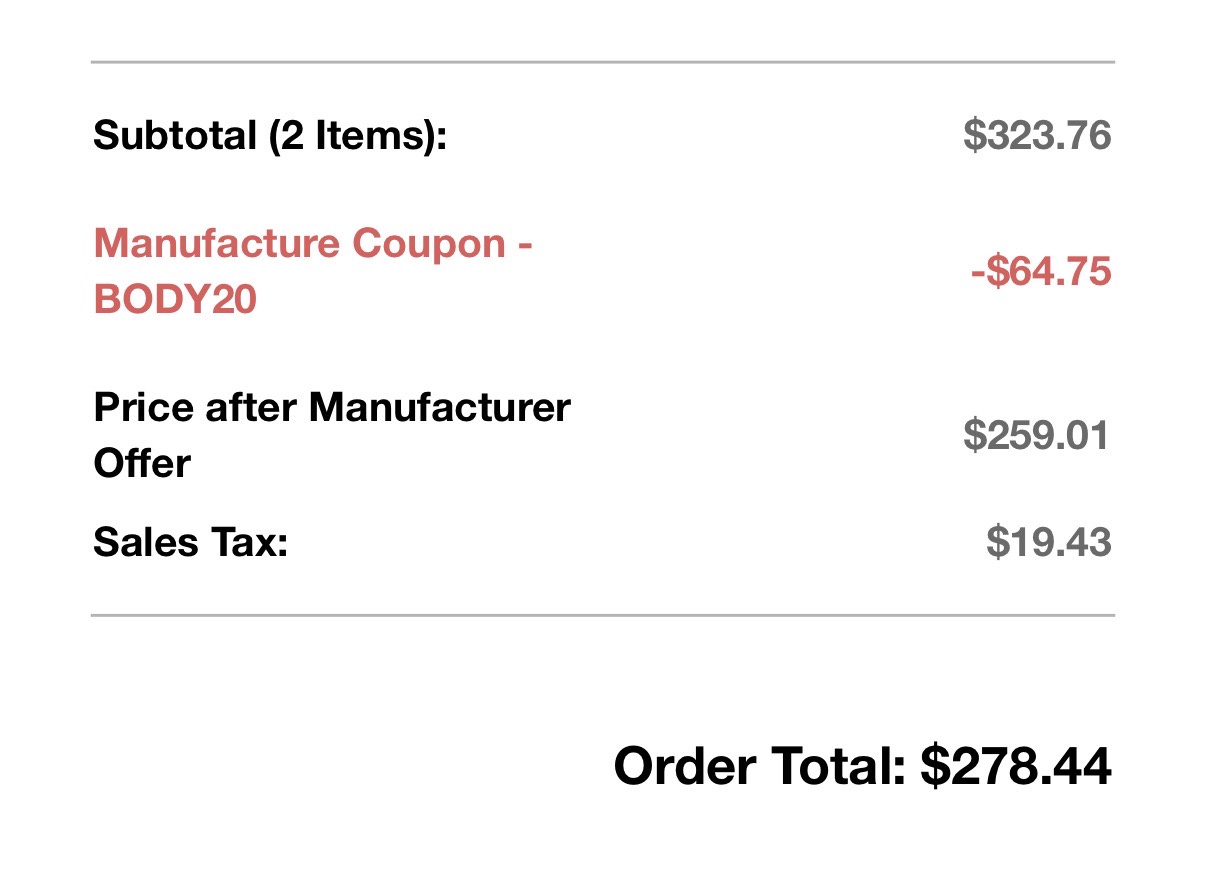Click the top horizontal divider line
The height and width of the screenshot is (885, 1206).
602,62
